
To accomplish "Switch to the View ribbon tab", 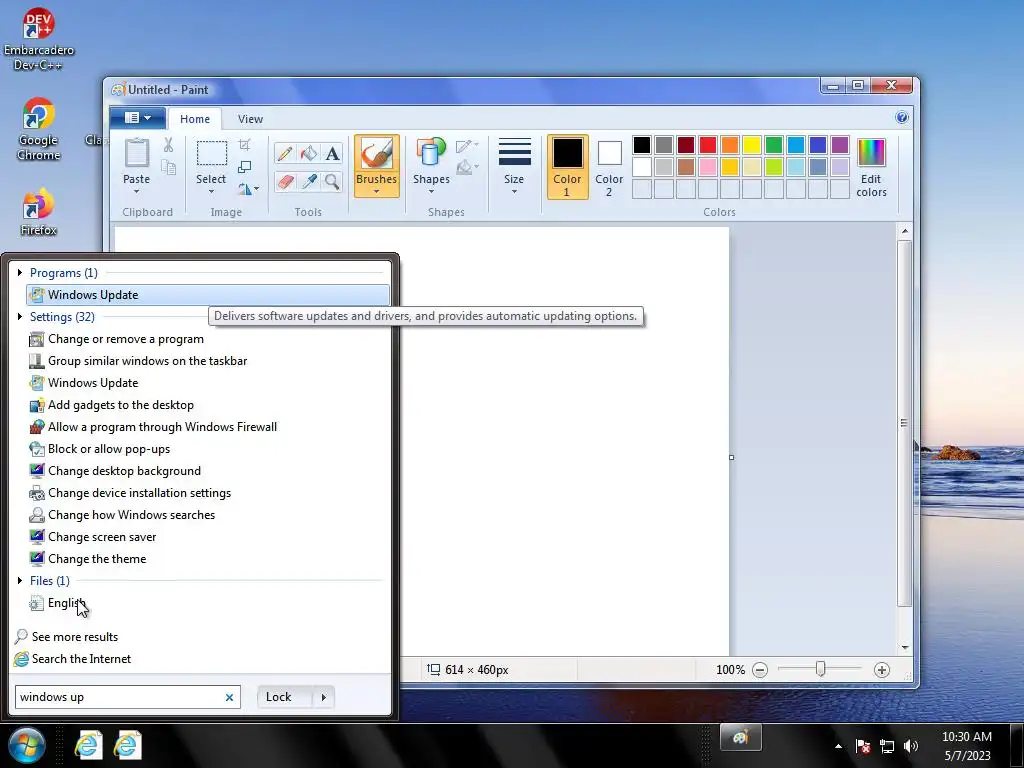I will (250, 119).
